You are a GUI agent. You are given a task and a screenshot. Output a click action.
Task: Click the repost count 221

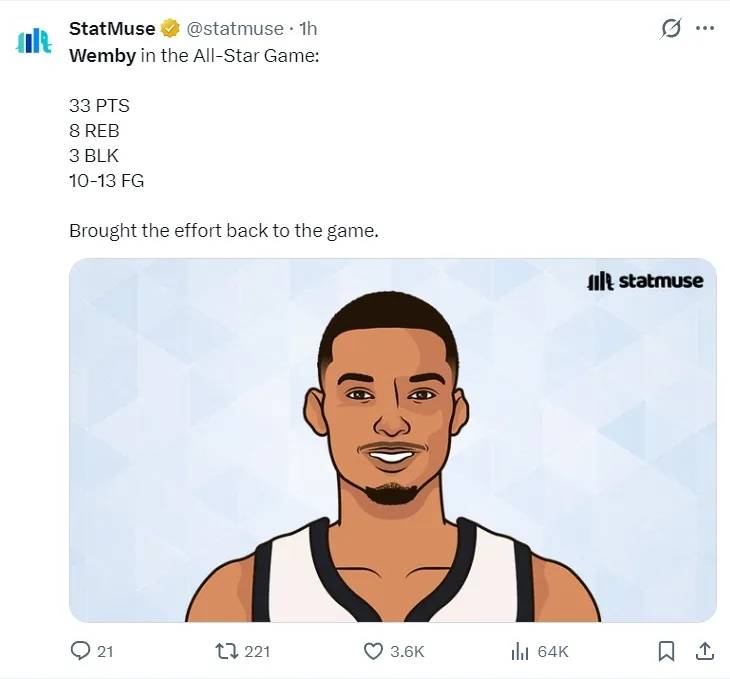[x=257, y=651]
